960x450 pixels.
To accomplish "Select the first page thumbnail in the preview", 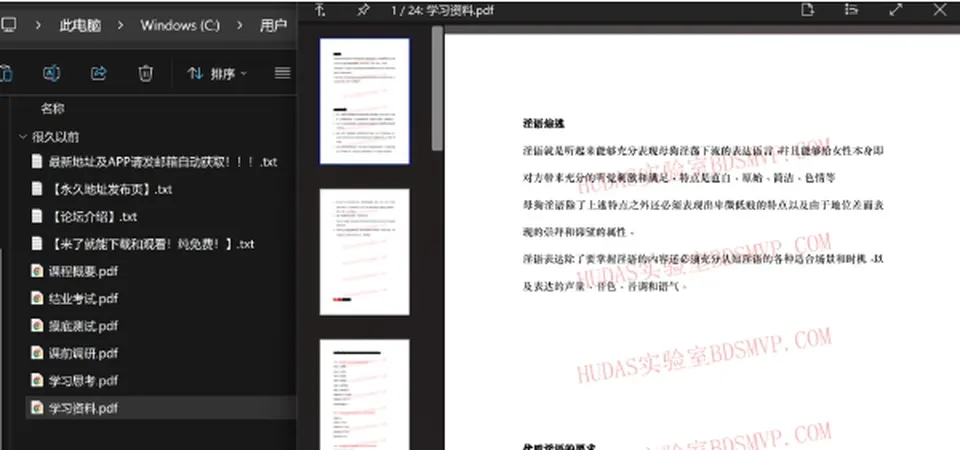I will click(364, 101).
